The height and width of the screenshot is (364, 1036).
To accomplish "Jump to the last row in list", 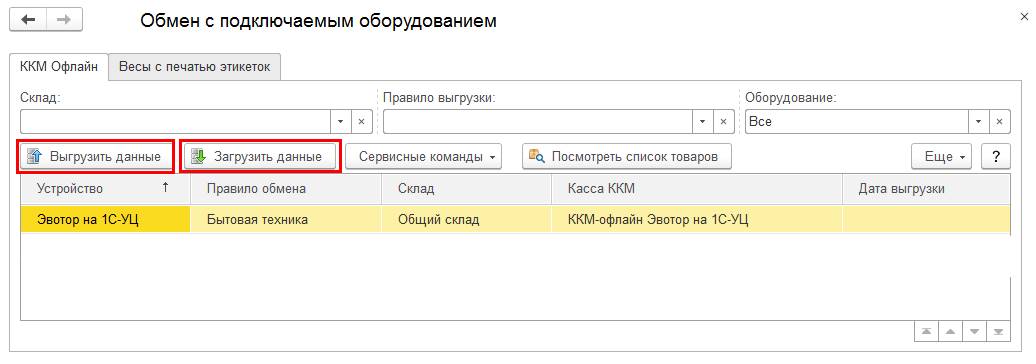I will [x=998, y=332].
